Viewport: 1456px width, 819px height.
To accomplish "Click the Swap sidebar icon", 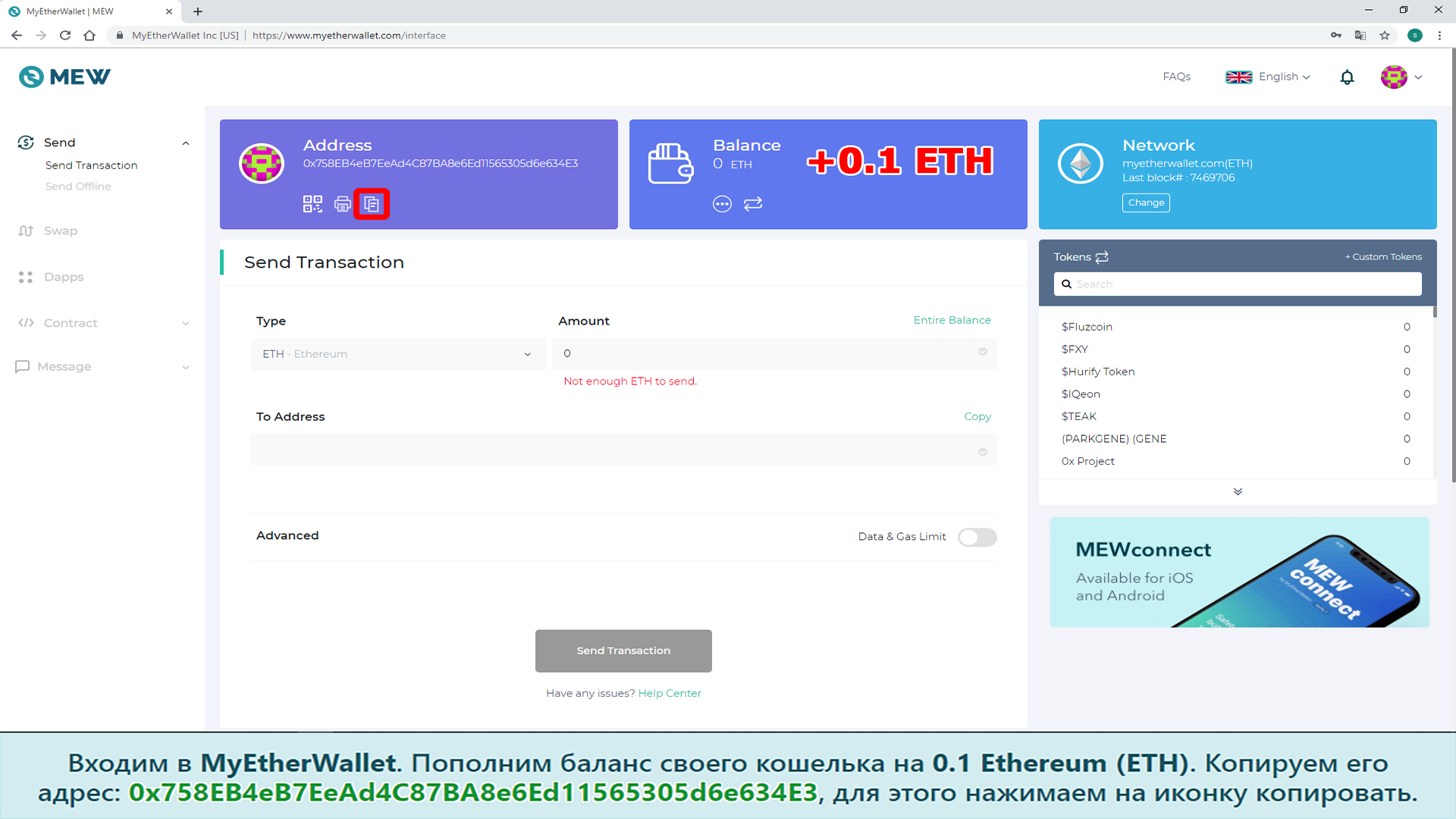I will [26, 231].
